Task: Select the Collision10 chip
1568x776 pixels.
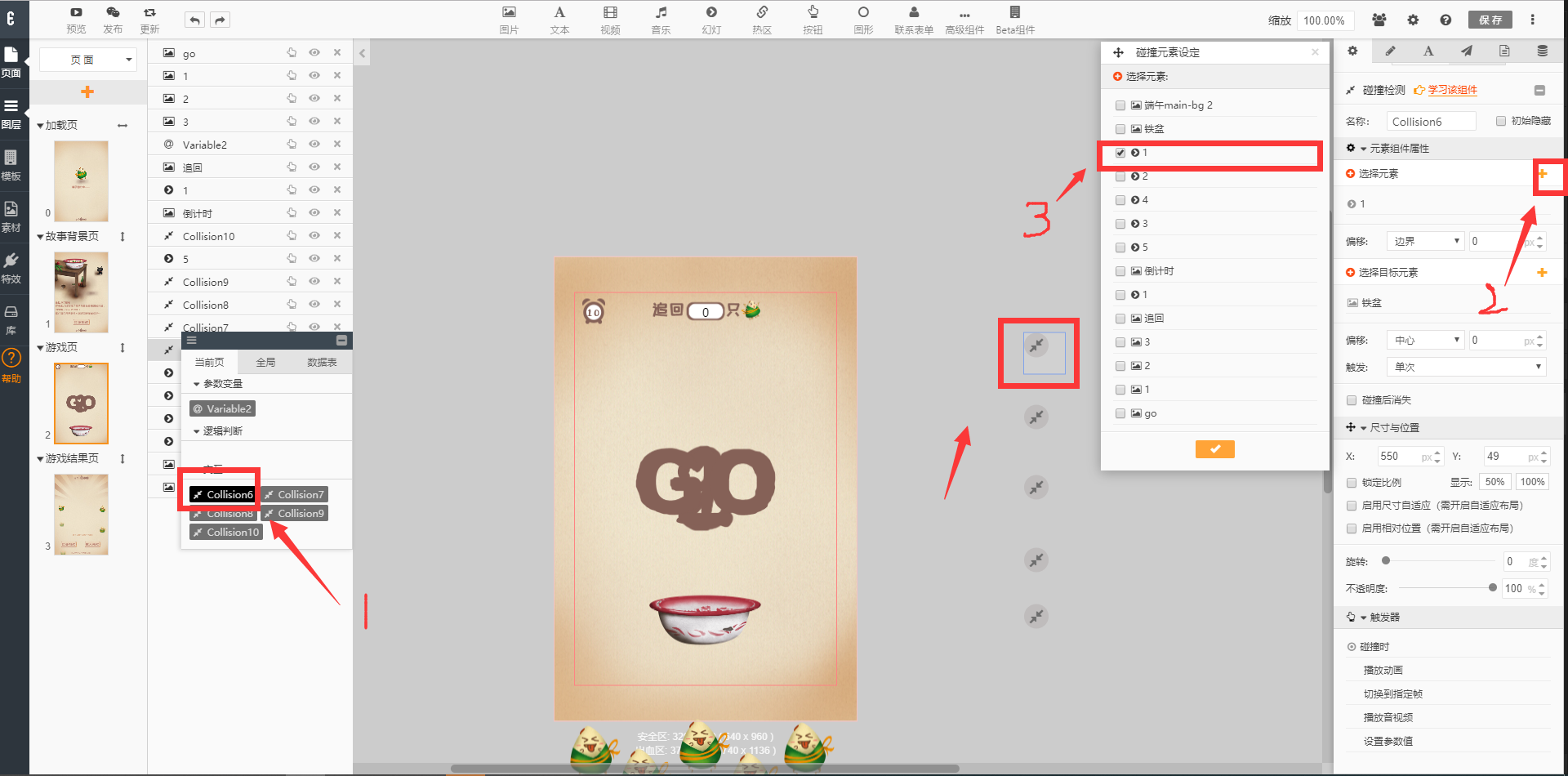Action: tap(226, 532)
